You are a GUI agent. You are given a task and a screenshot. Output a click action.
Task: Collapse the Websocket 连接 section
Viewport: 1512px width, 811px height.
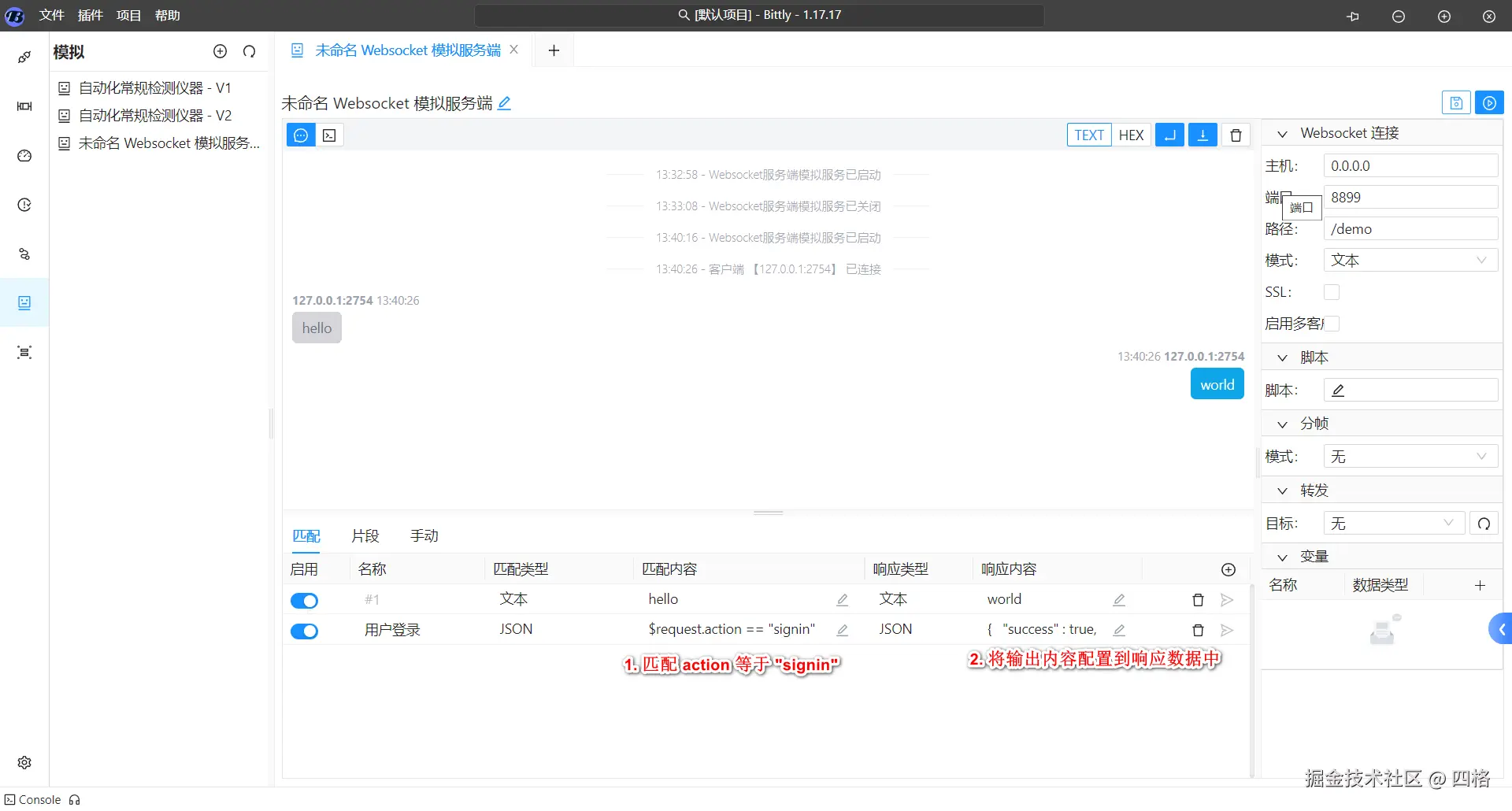(1282, 134)
